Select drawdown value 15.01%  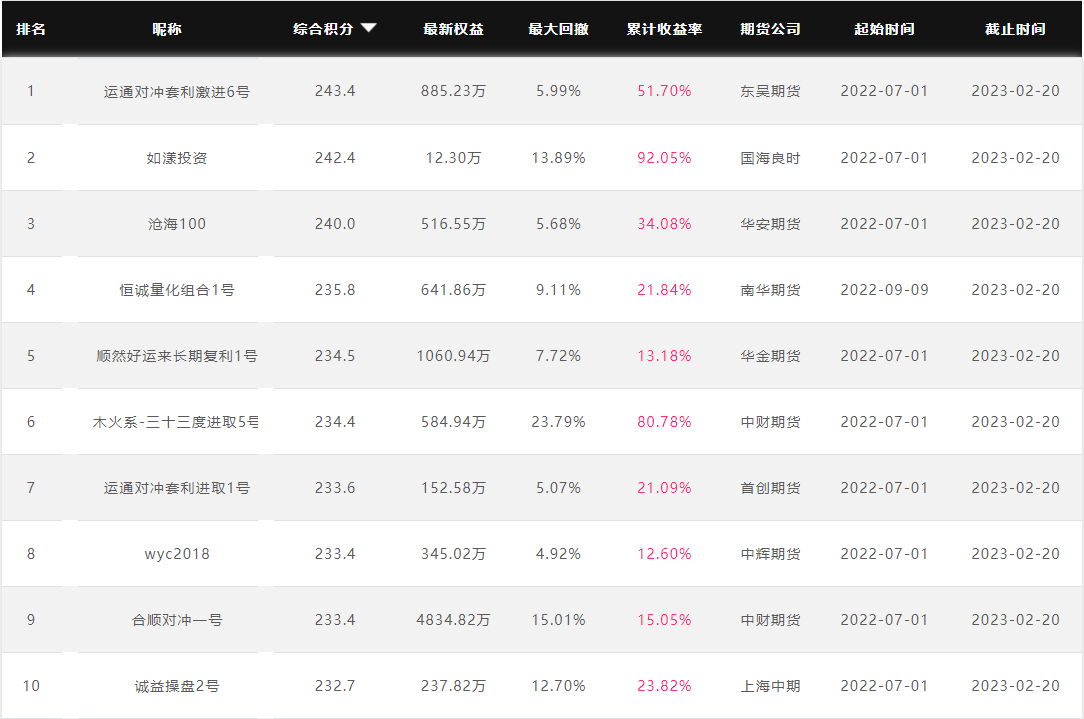point(559,620)
